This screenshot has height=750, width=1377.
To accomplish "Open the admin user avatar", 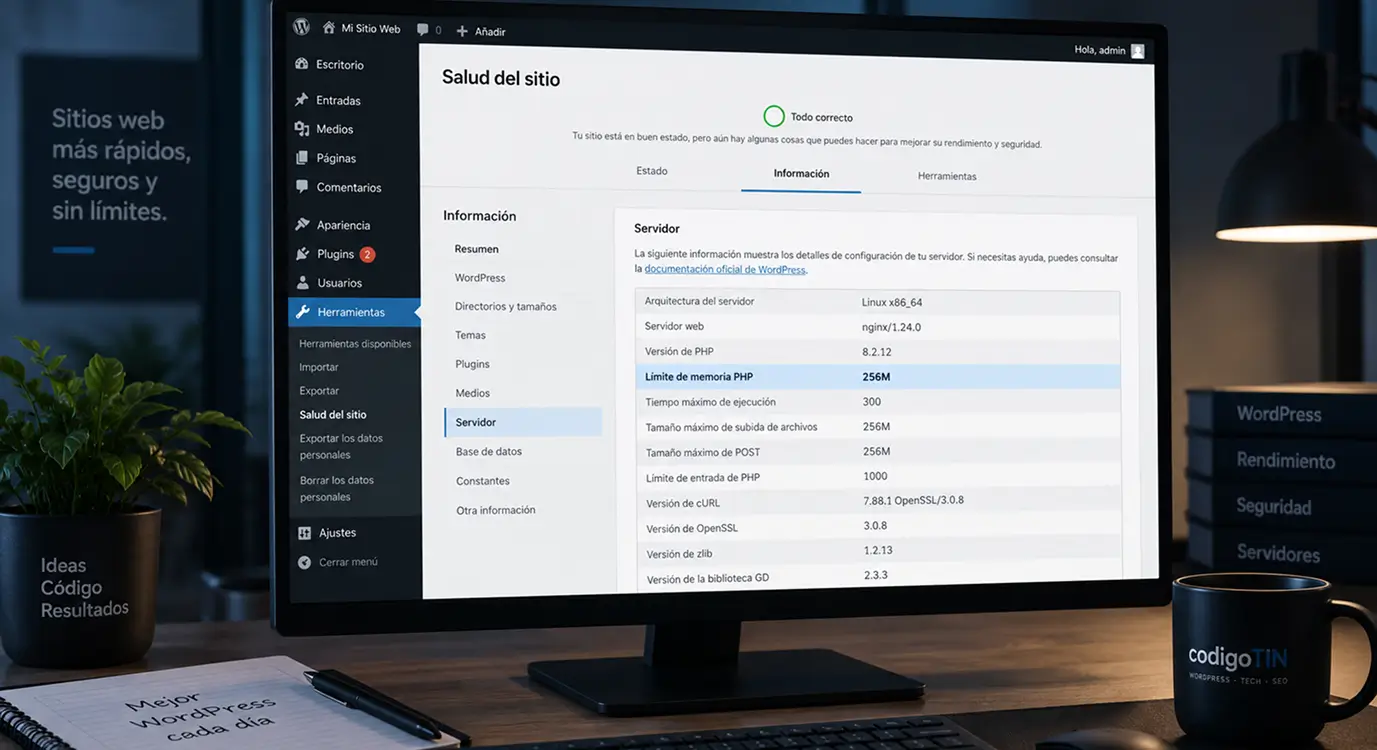I will (x=1137, y=51).
